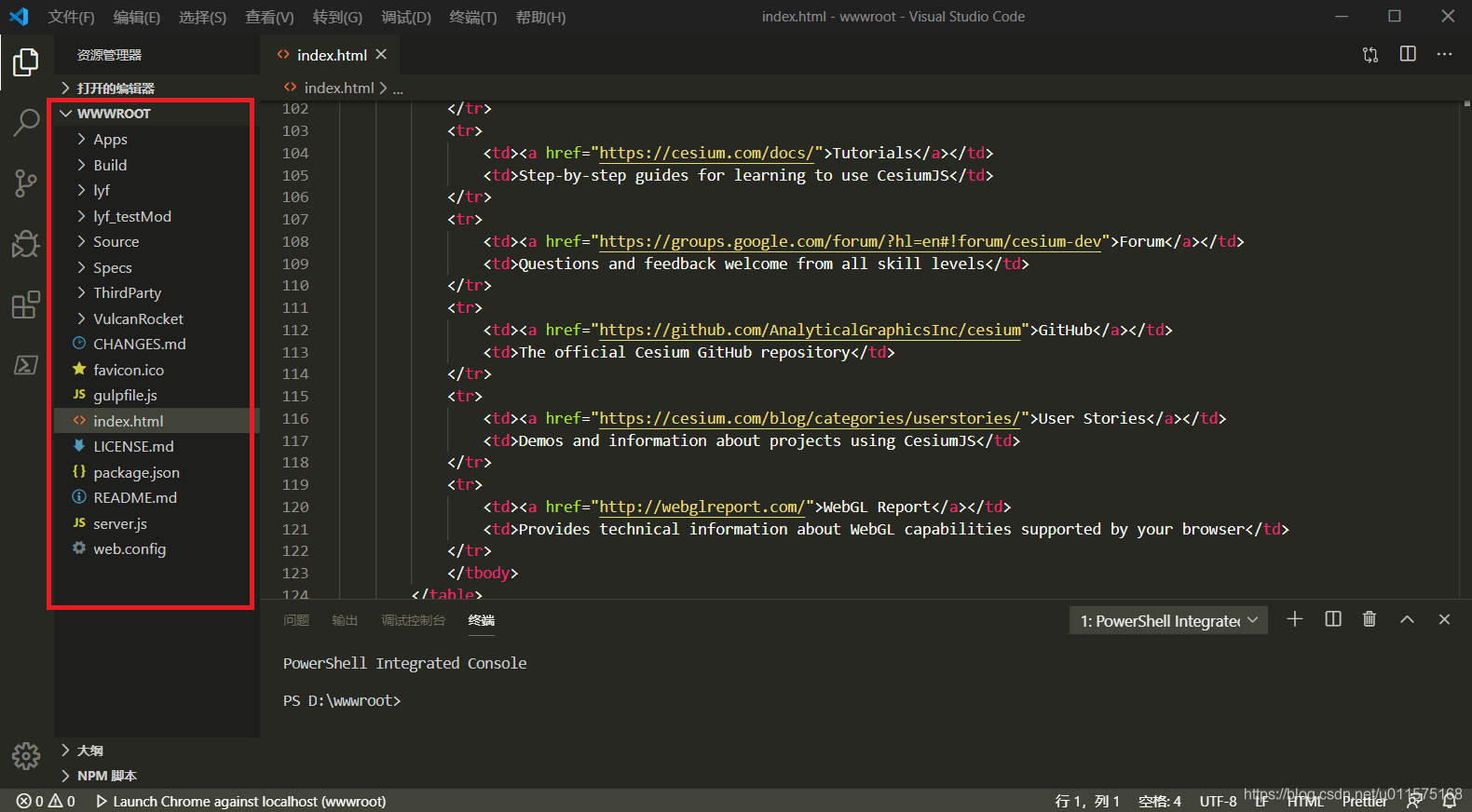This screenshot has width=1472, height=812.
Task: Close the terminal panel
Action: click(1444, 619)
